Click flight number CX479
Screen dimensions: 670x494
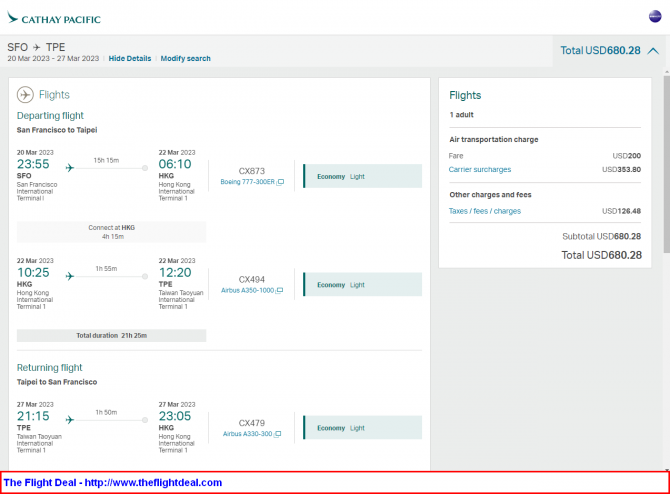tap(252, 423)
